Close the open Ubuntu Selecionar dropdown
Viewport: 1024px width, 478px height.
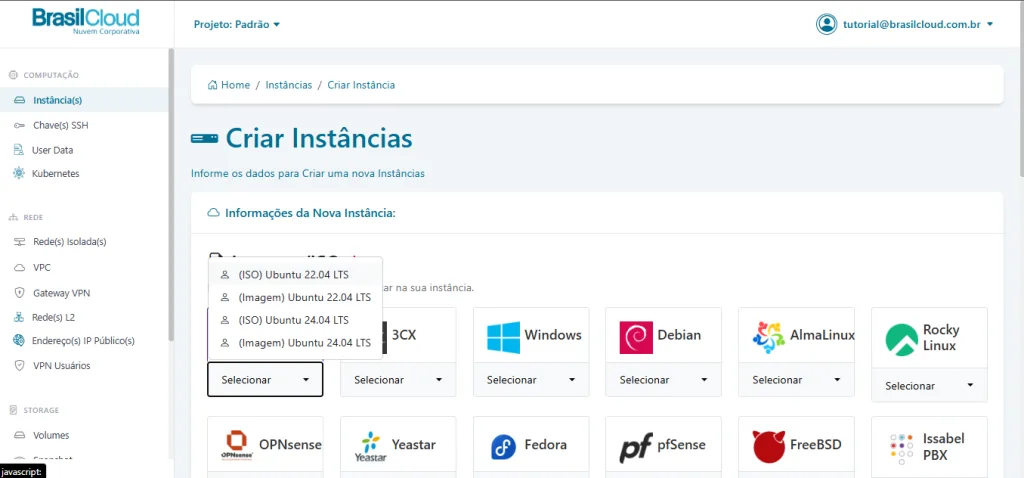(265, 379)
